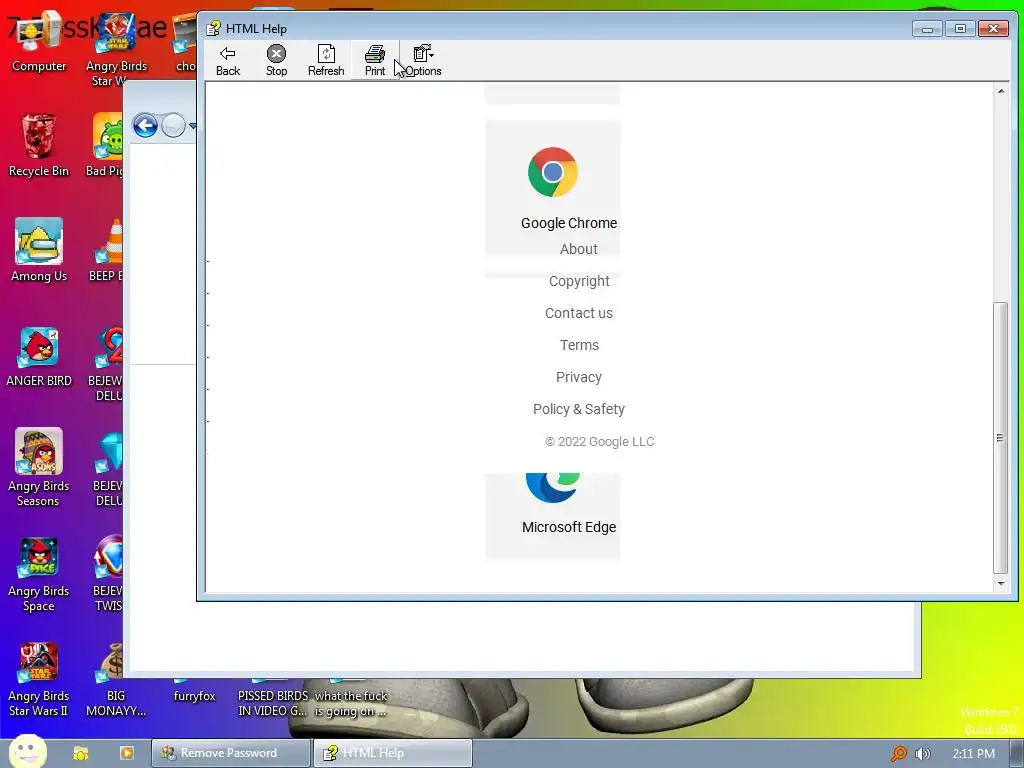The width and height of the screenshot is (1024, 768).
Task: Select the Angry Birds Seasons desktop icon
Action: (x=39, y=468)
